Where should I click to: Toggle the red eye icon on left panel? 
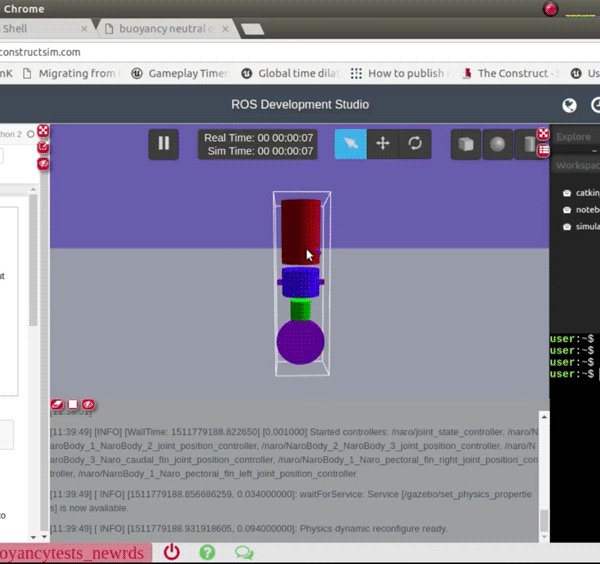pyautogui.click(x=43, y=164)
